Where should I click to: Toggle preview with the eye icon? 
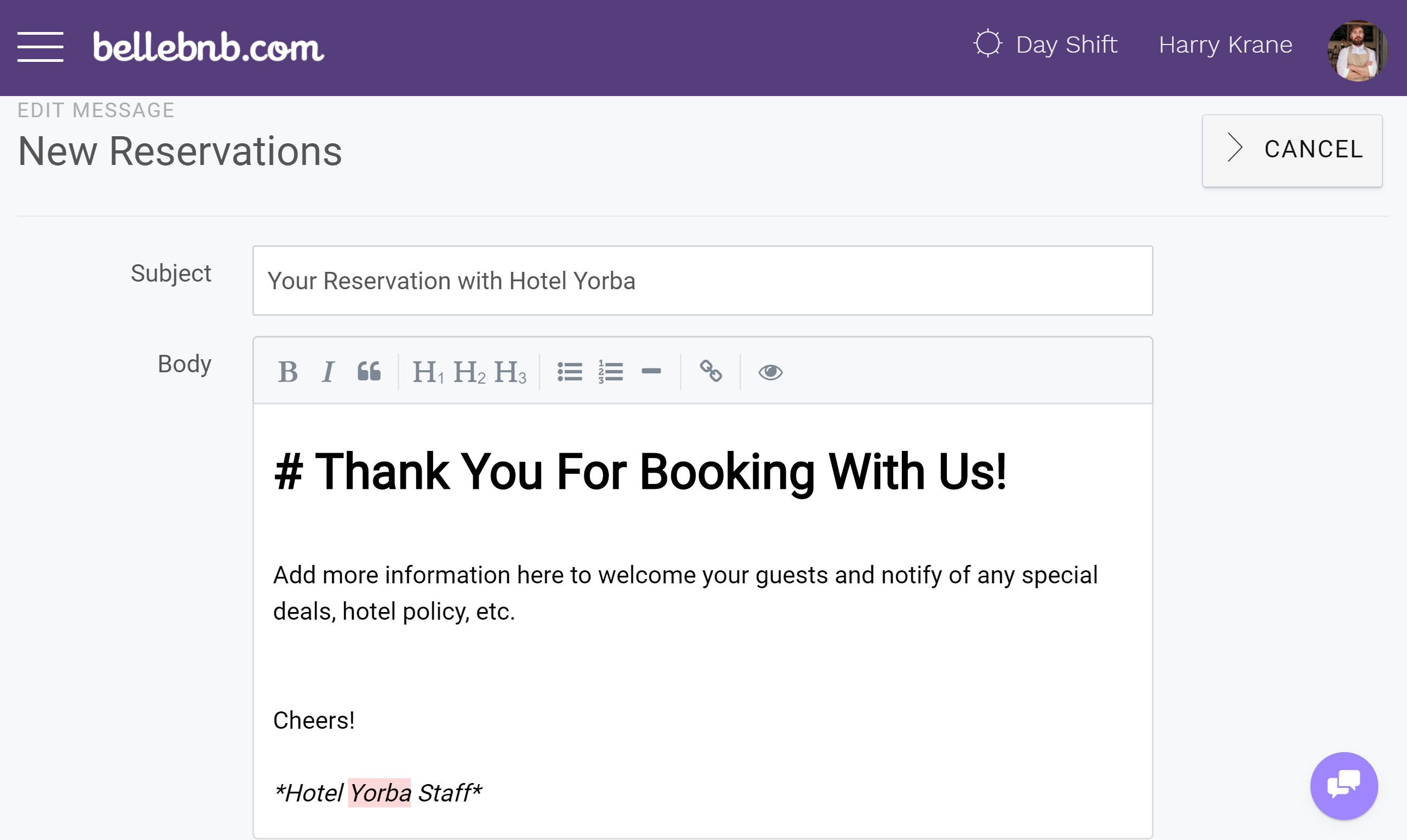point(770,372)
